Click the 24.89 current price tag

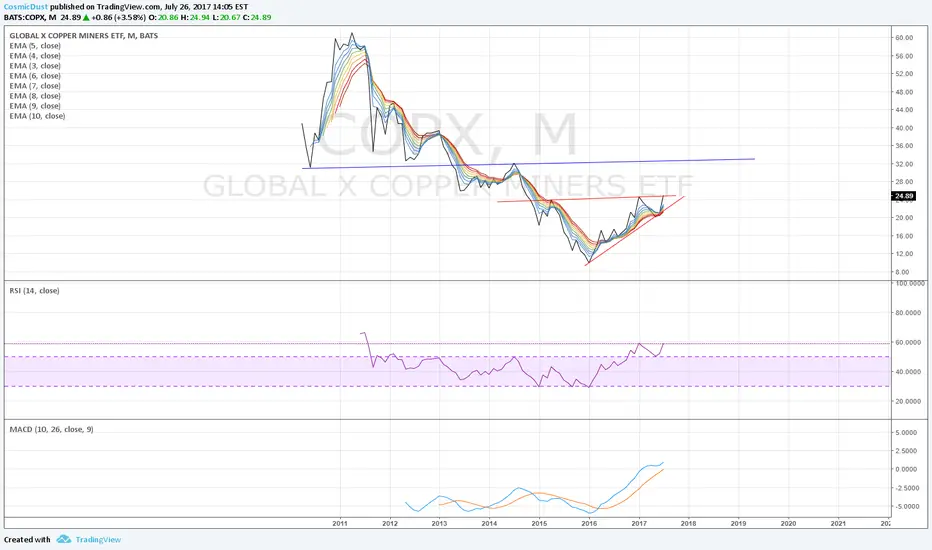pyautogui.click(x=903, y=196)
